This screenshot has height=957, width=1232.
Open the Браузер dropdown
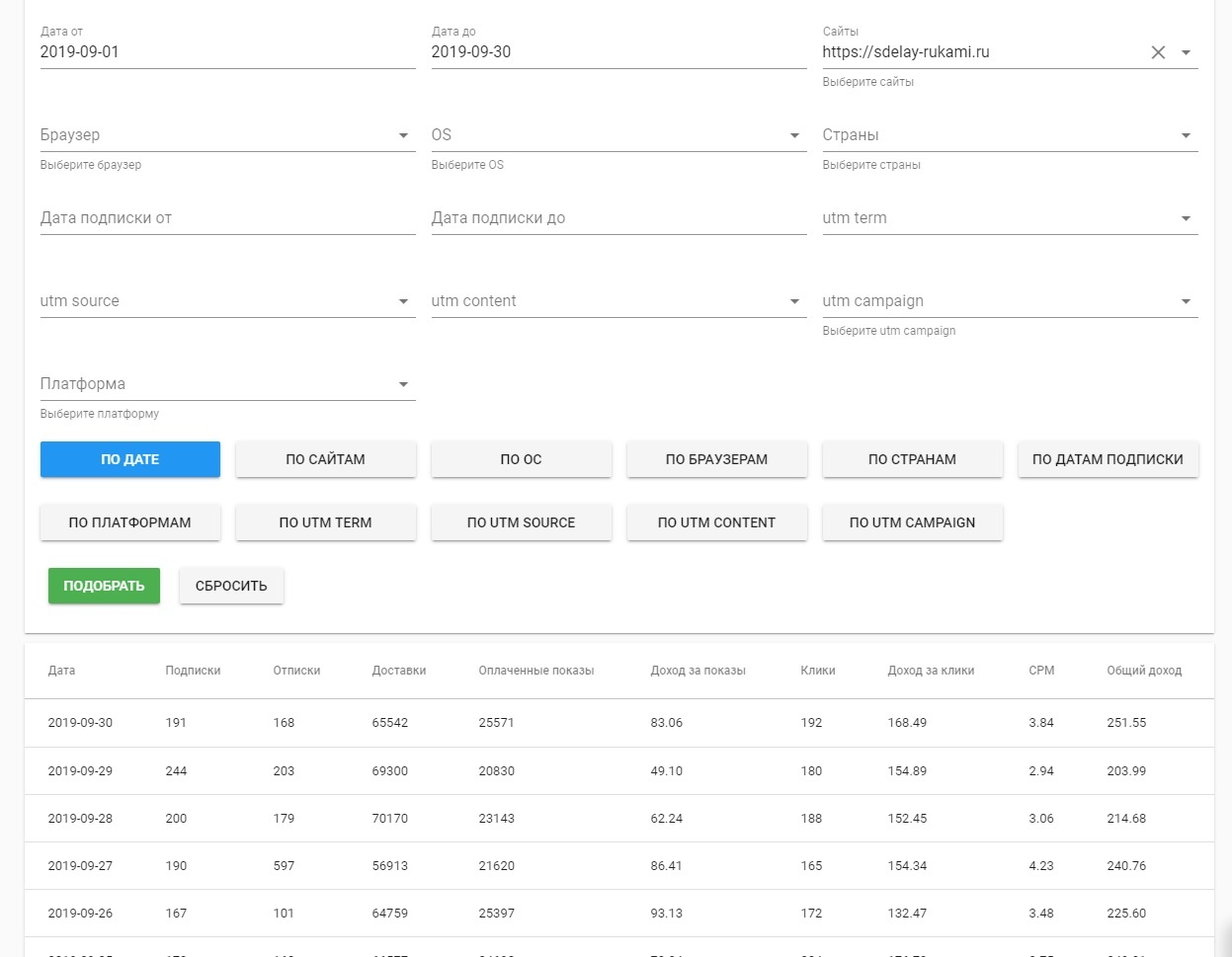[403, 135]
